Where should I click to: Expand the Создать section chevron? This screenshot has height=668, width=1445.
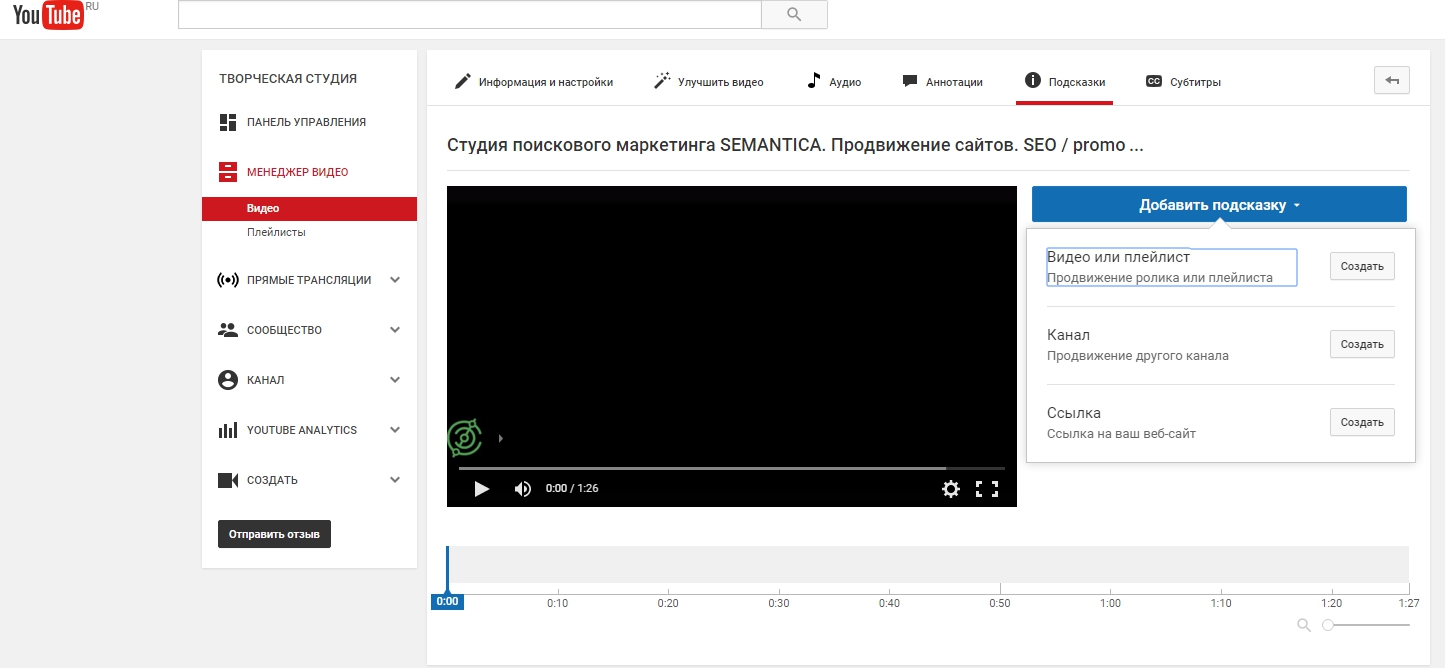click(x=395, y=480)
